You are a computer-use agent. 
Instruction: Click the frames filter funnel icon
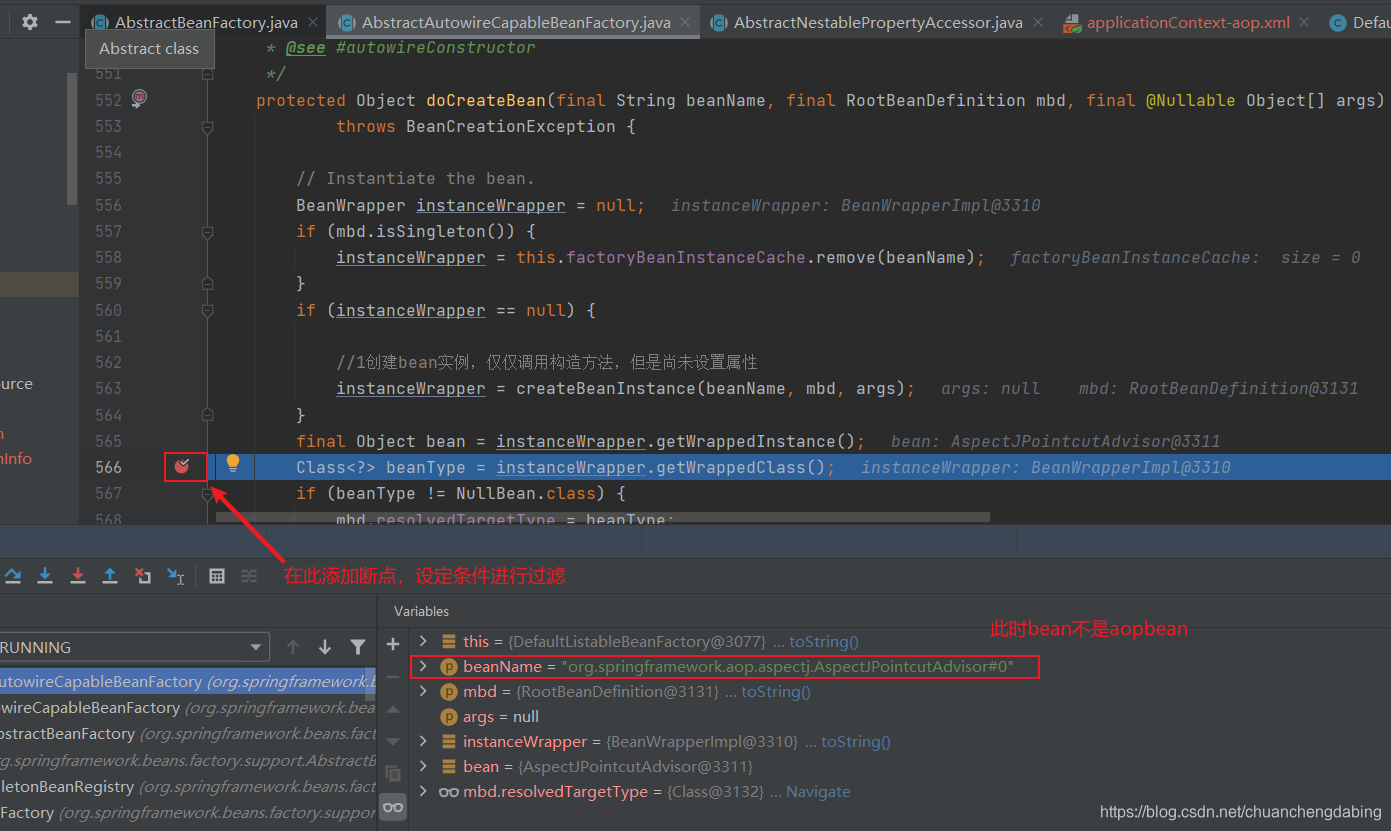pyautogui.click(x=358, y=647)
